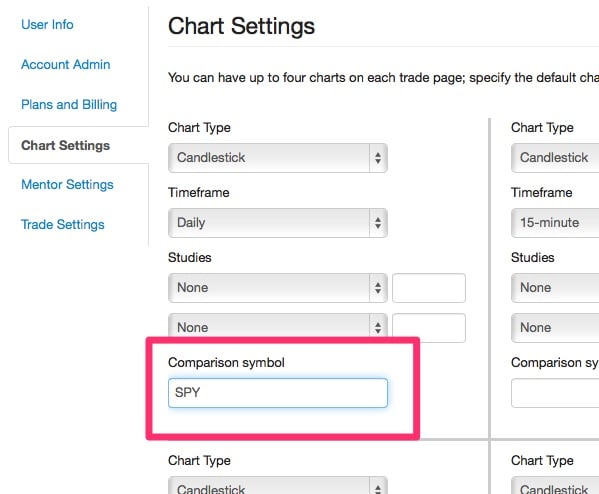Open the first Studies None dropdown
Image resolution: width=599 pixels, height=494 pixels.
pos(278,288)
